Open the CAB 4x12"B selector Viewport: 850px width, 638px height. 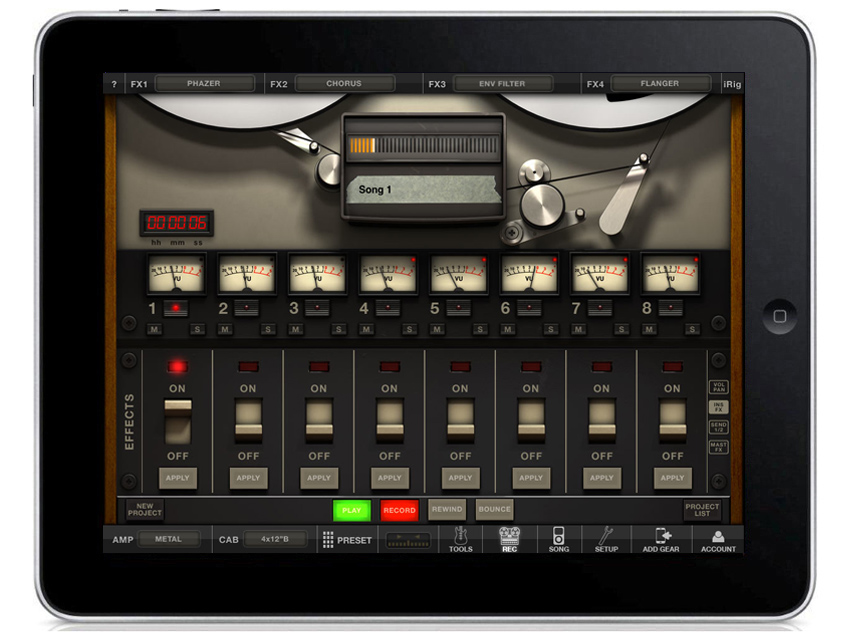pos(275,539)
